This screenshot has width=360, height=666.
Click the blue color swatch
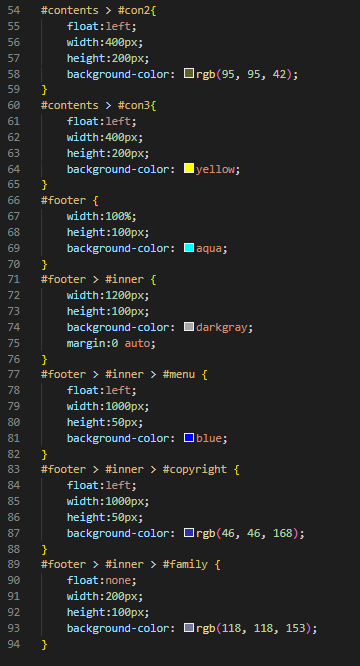[x=189, y=437]
